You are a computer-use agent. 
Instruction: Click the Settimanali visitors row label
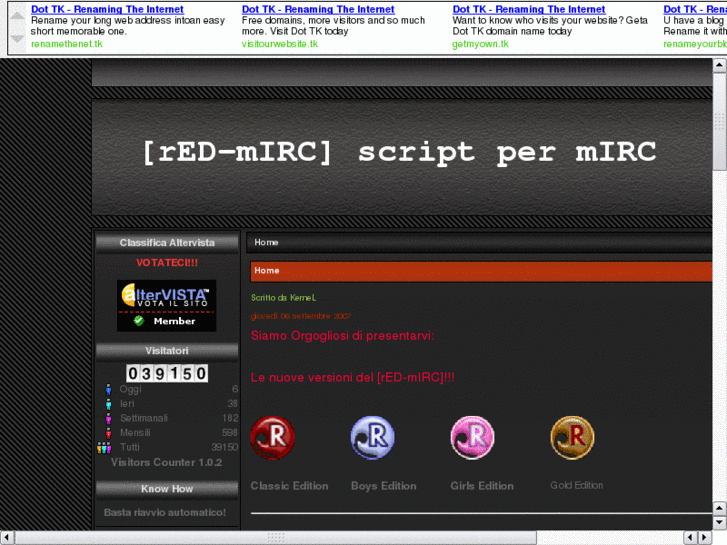point(144,418)
